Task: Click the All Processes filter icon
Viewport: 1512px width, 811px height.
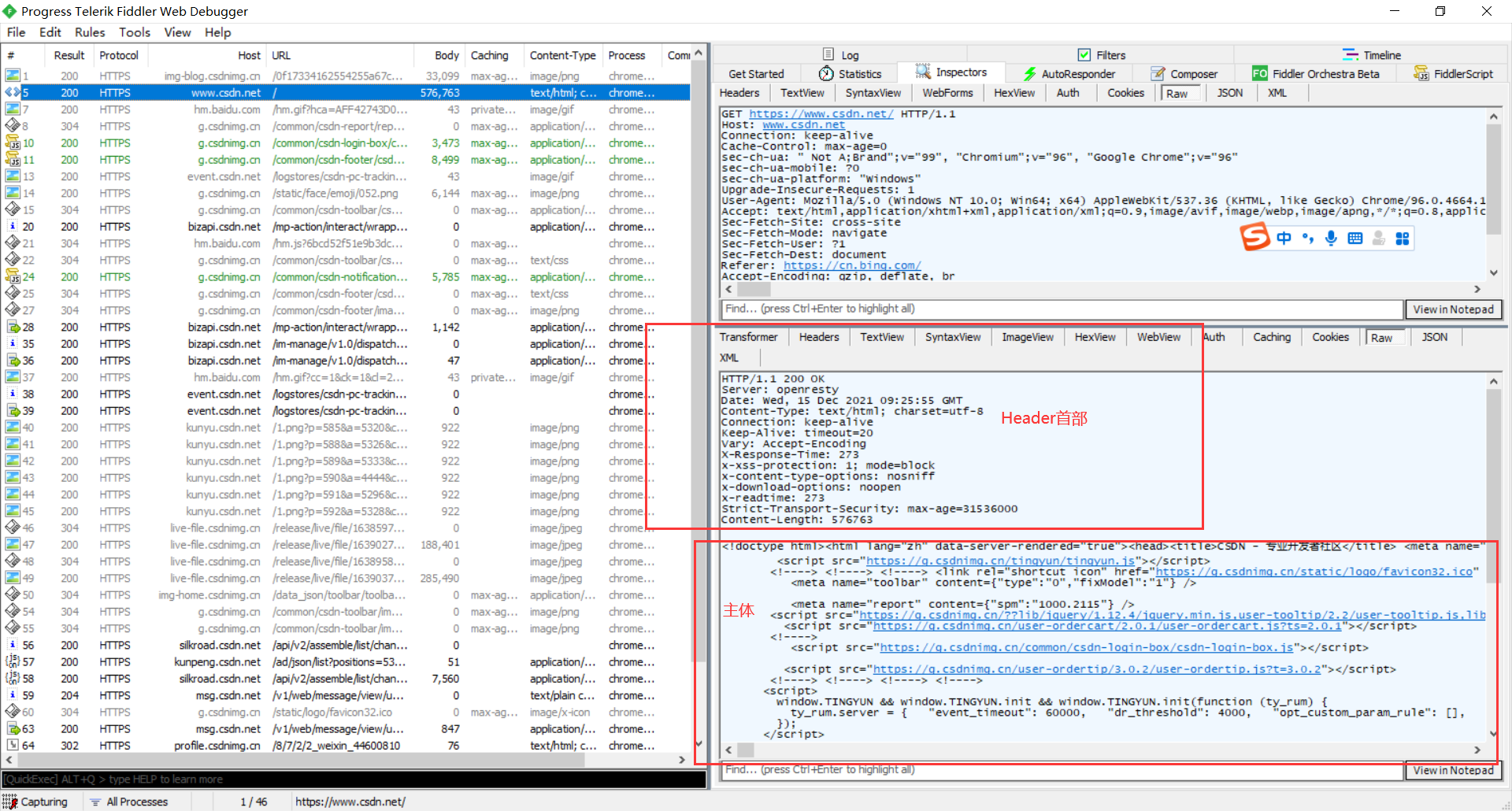Action: point(95,802)
